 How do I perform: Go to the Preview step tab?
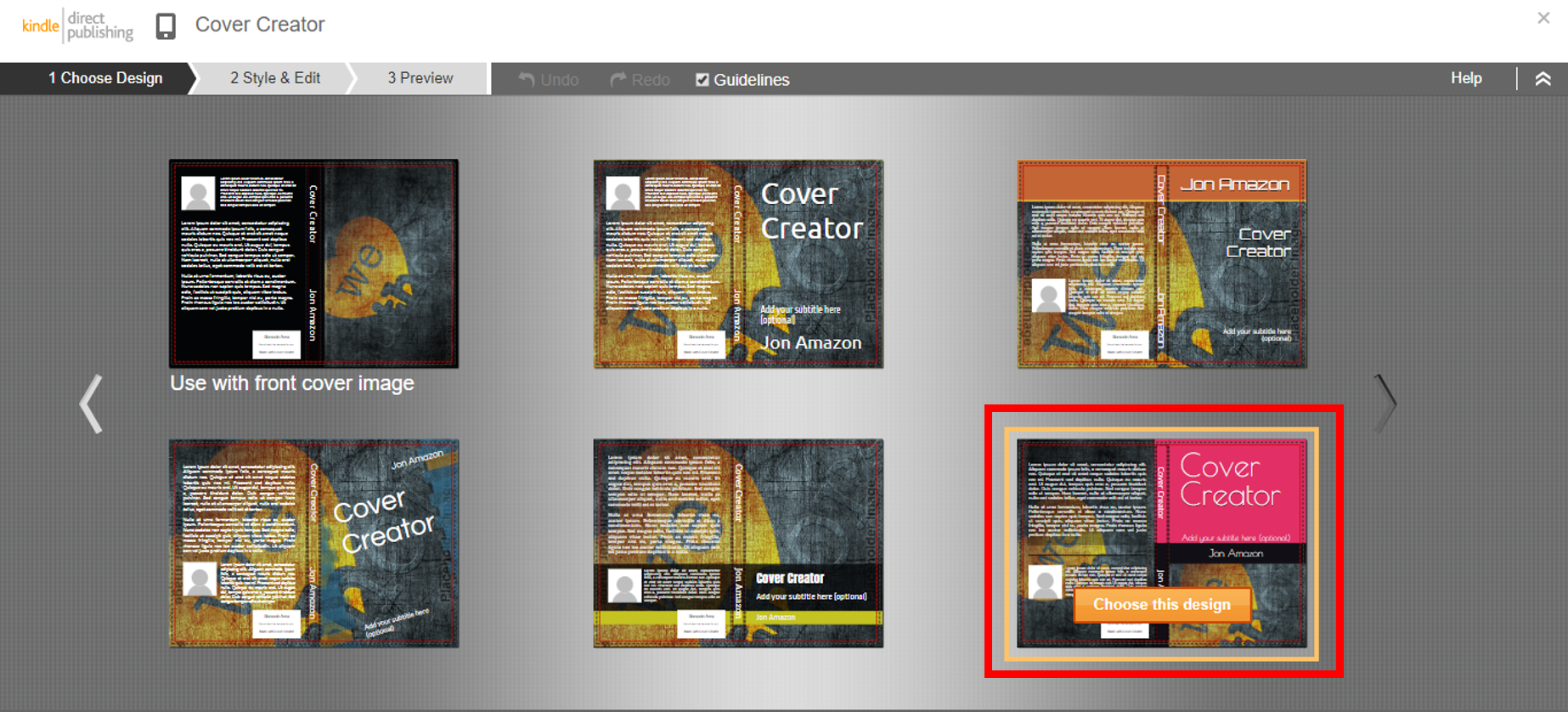420,78
